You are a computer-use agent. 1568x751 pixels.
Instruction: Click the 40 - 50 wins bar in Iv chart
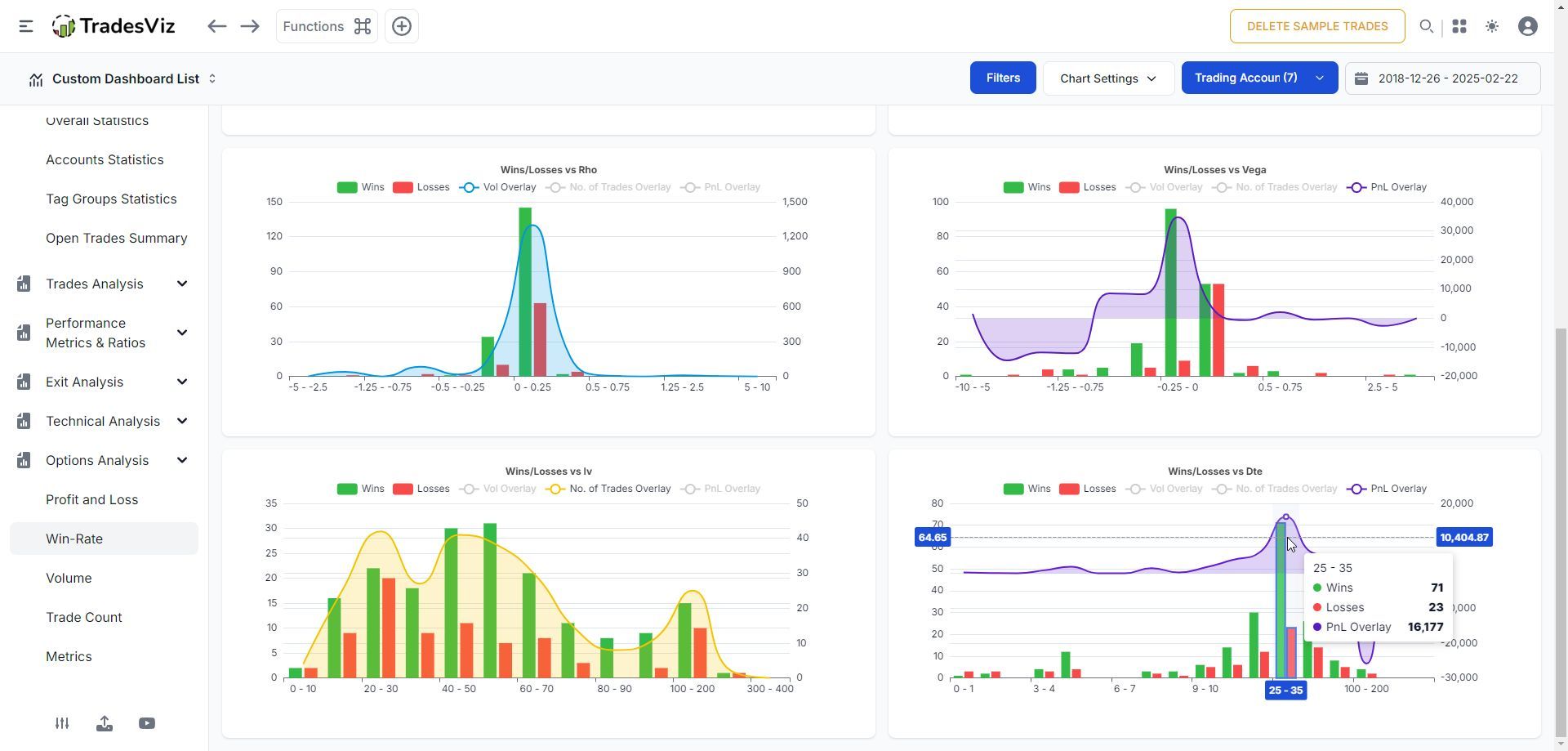coord(451,603)
